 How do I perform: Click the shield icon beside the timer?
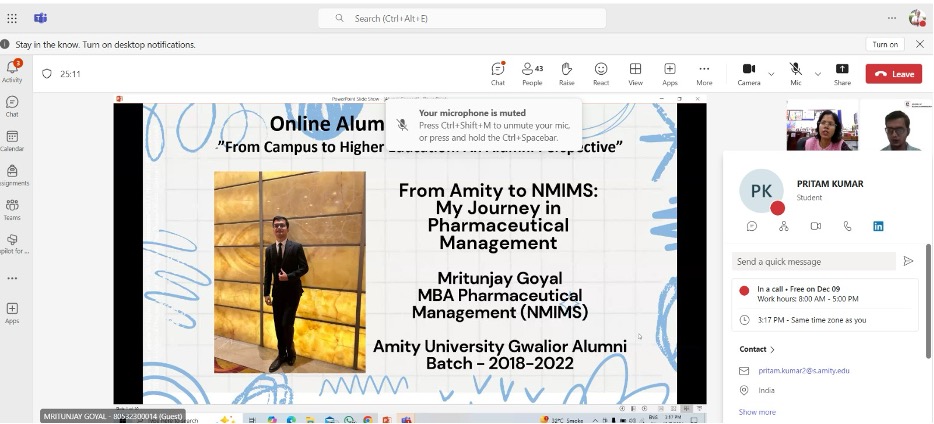47,74
